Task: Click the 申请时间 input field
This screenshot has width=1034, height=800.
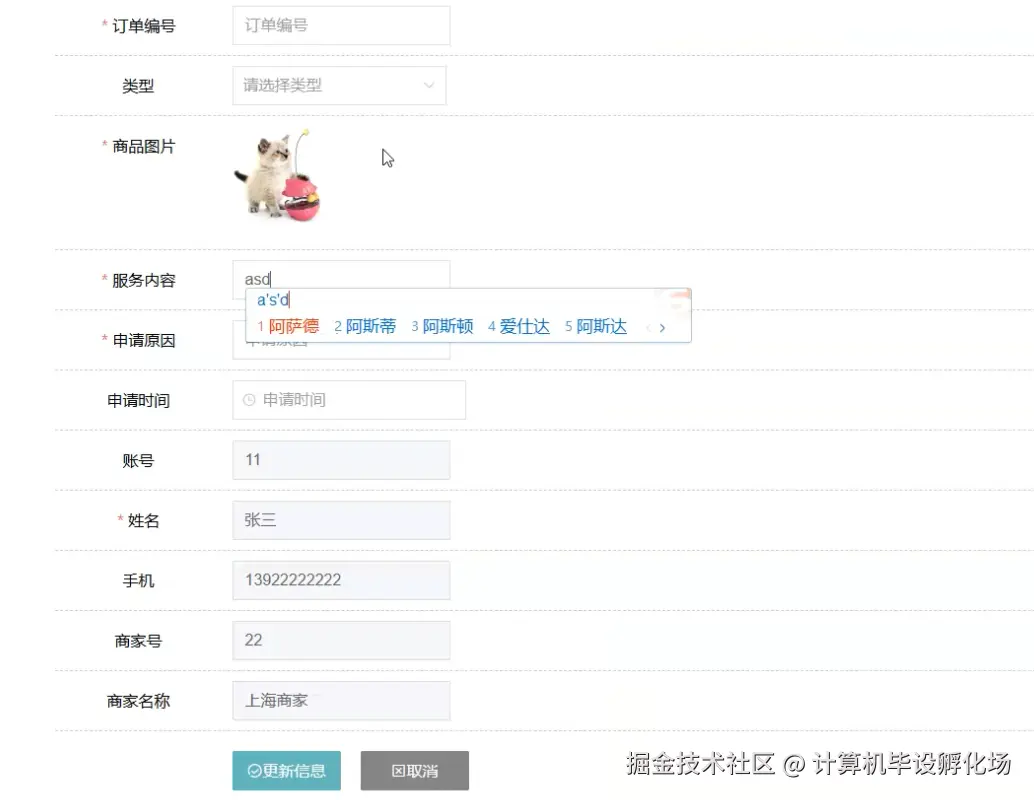Action: coord(348,400)
